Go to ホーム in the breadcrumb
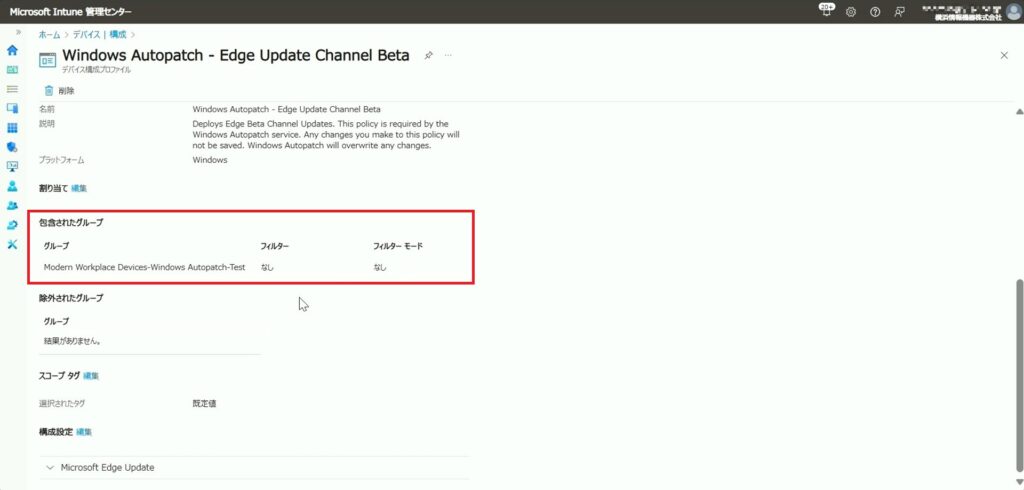 (x=49, y=35)
